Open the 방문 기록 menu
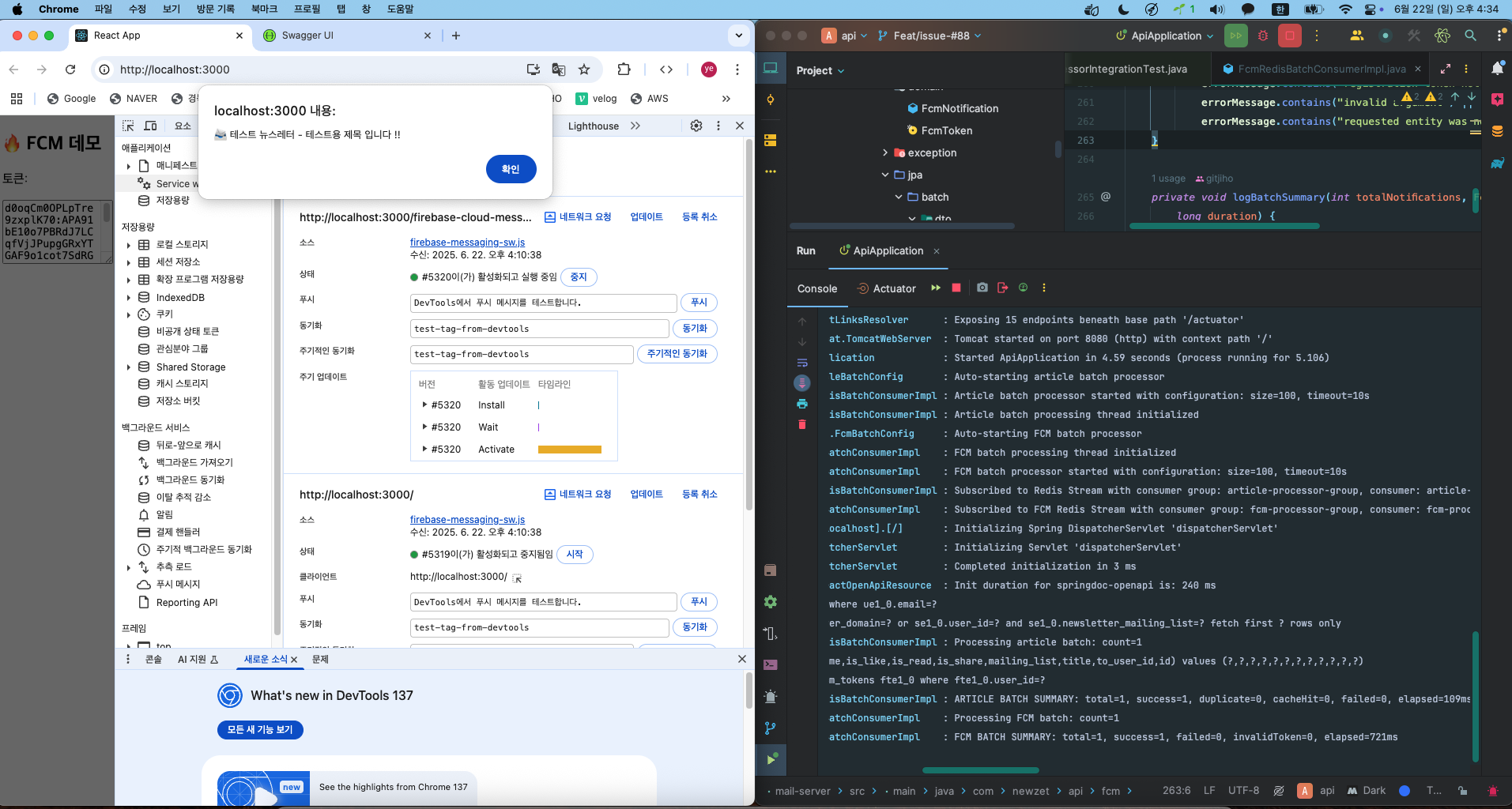 [216, 9]
